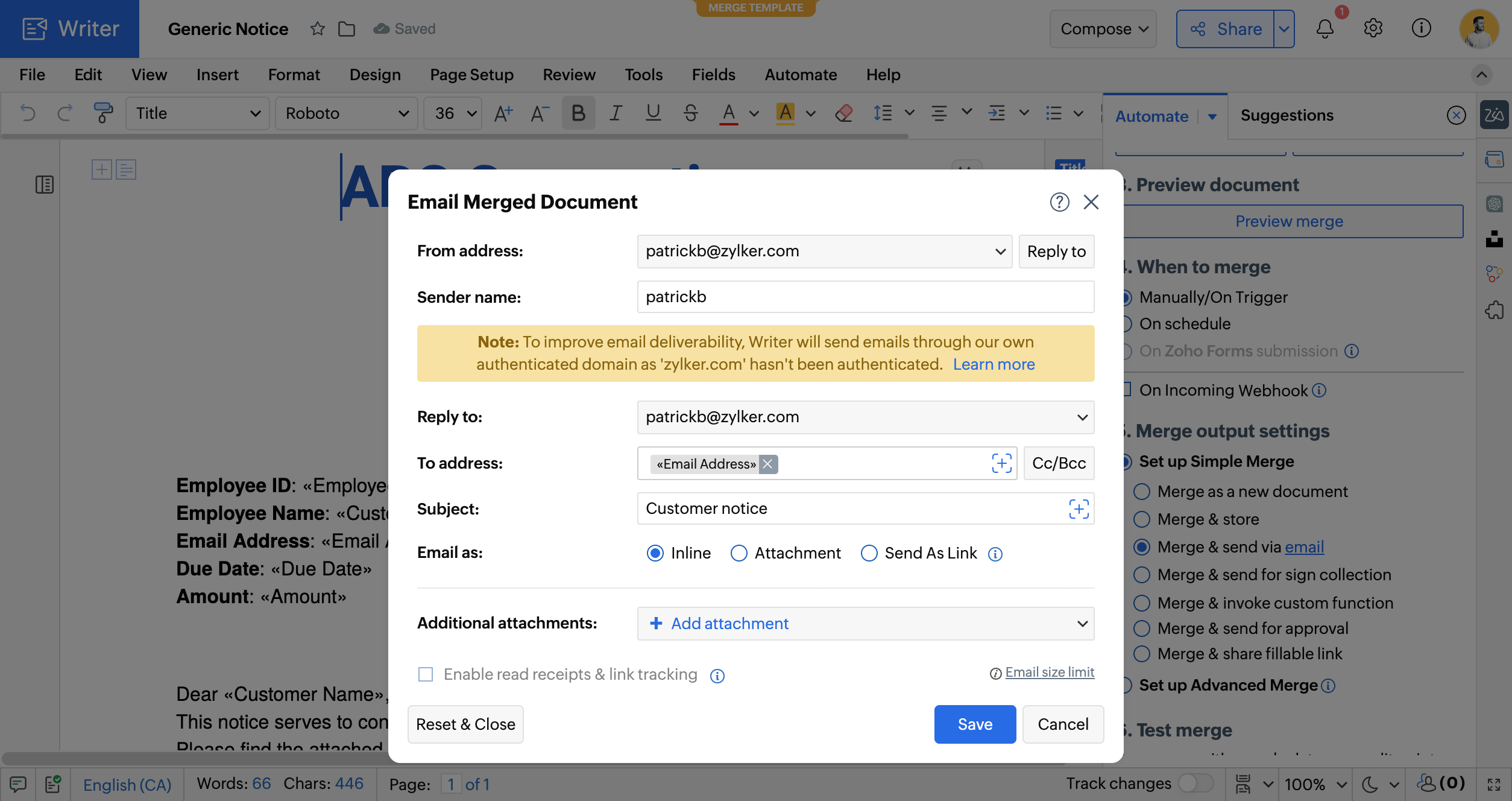Enter full screen mode from status bar
The width and height of the screenshot is (1512, 801).
point(1494,784)
